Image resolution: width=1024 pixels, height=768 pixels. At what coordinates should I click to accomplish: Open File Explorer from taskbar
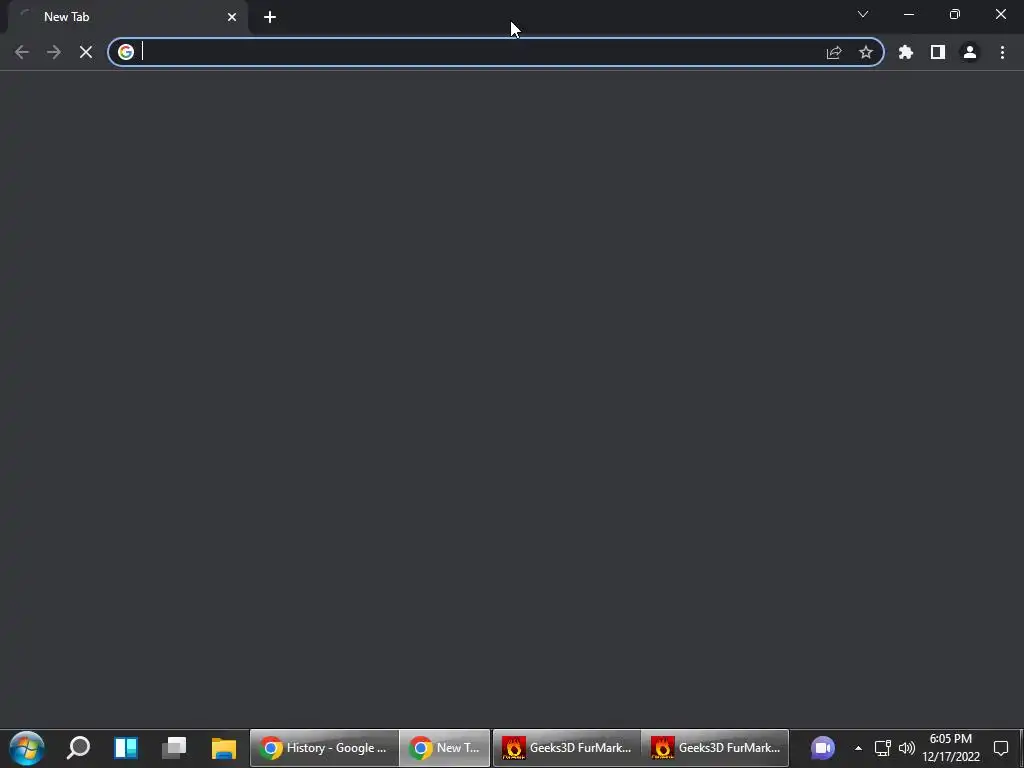tap(223, 748)
